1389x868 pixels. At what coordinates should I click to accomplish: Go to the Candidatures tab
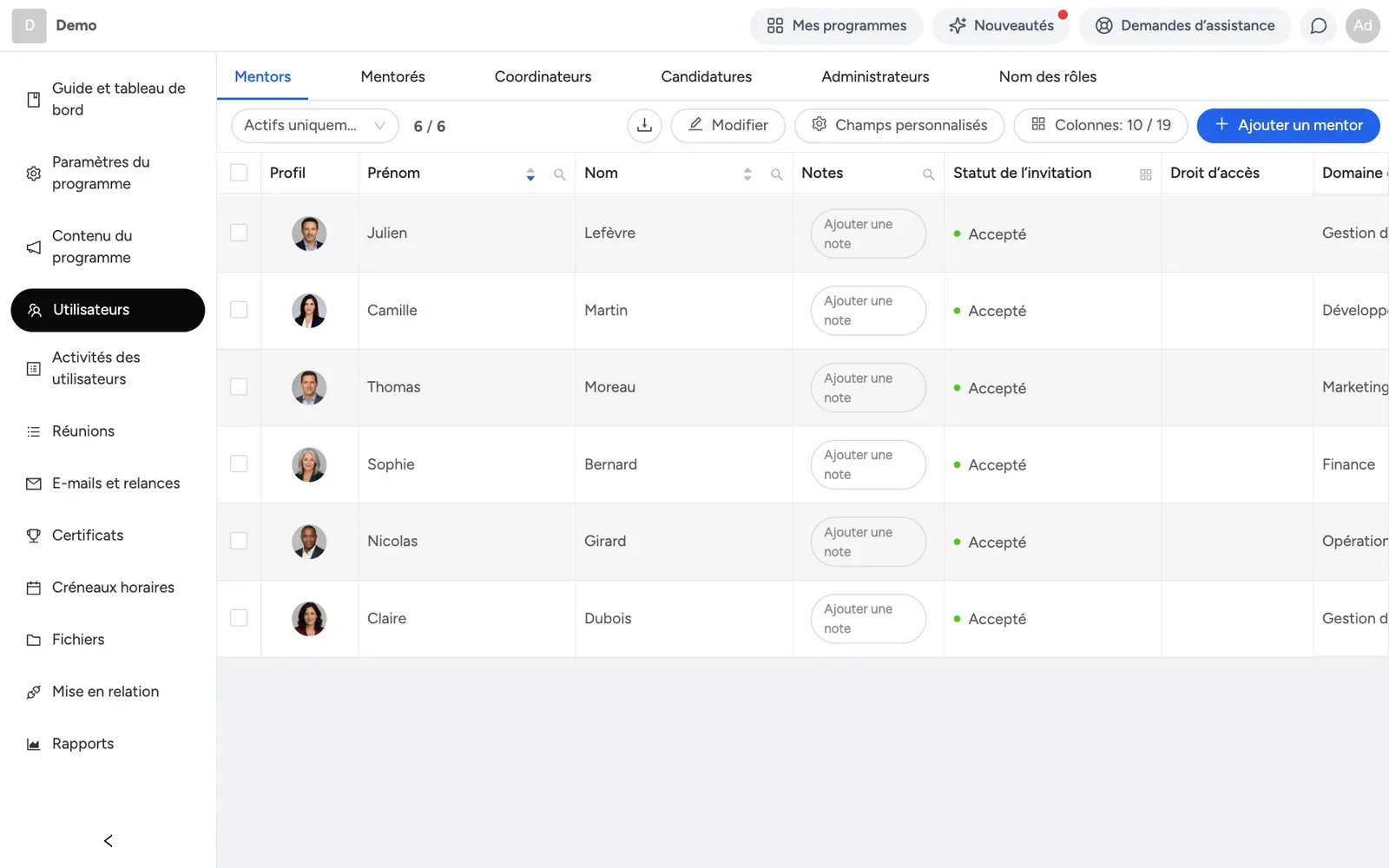tap(707, 76)
